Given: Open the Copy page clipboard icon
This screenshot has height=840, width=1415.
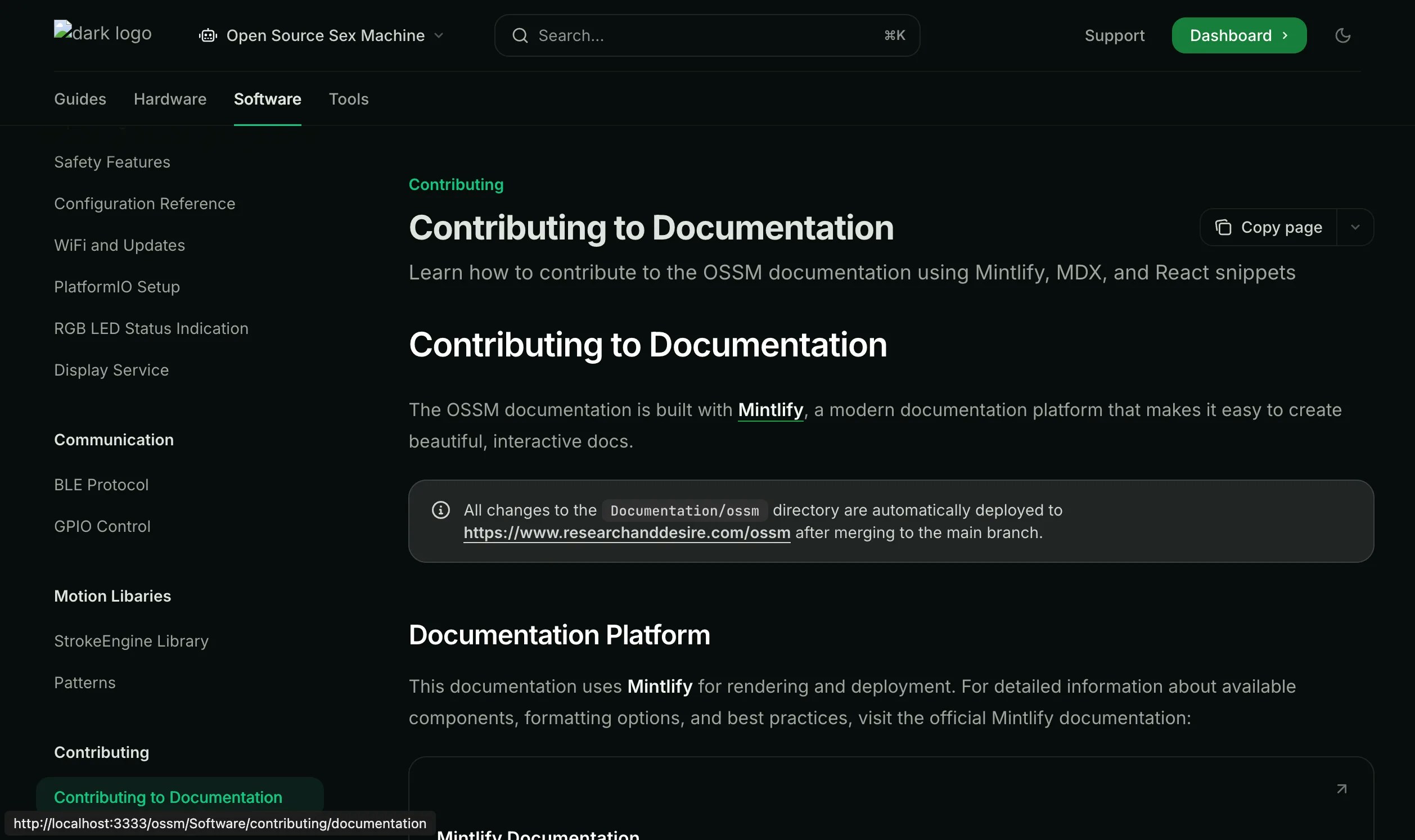Looking at the screenshot, I should 1224,227.
